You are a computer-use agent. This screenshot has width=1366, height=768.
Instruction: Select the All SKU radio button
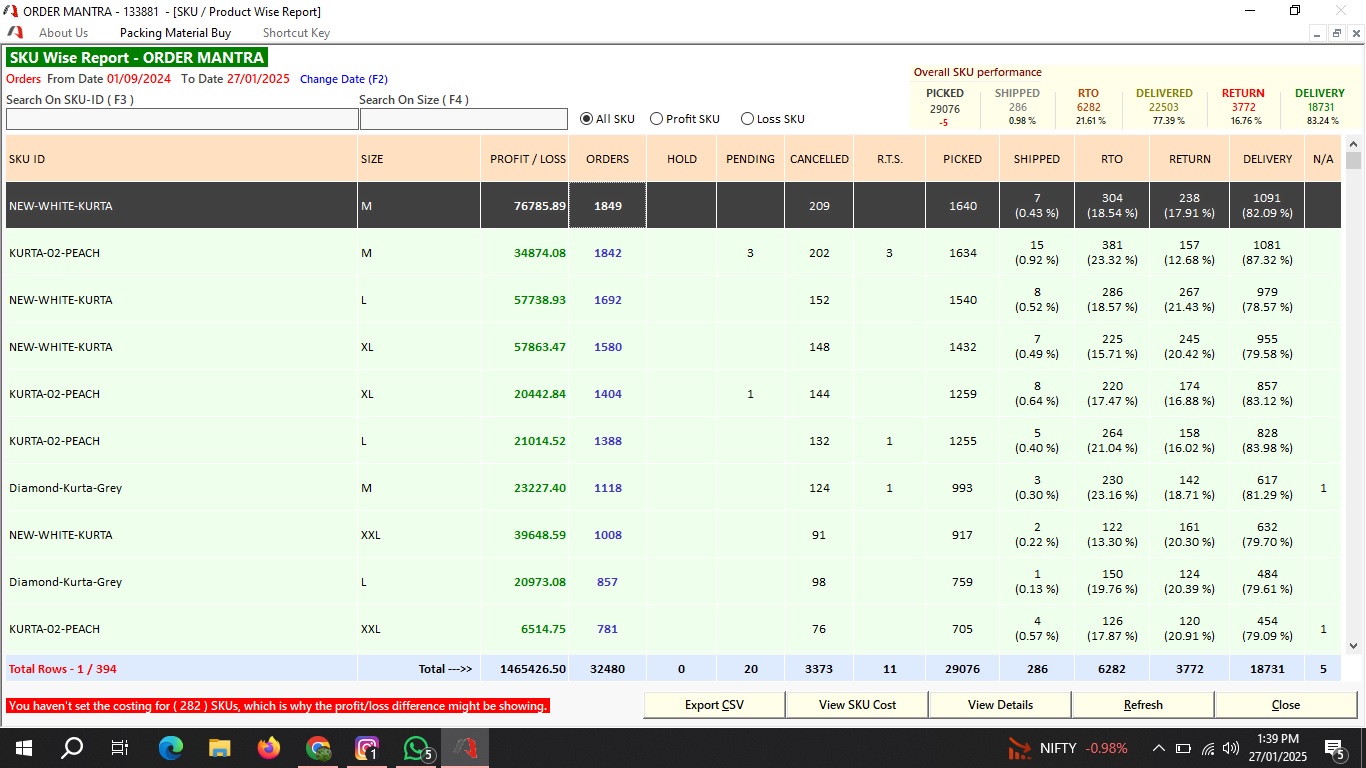click(x=587, y=119)
